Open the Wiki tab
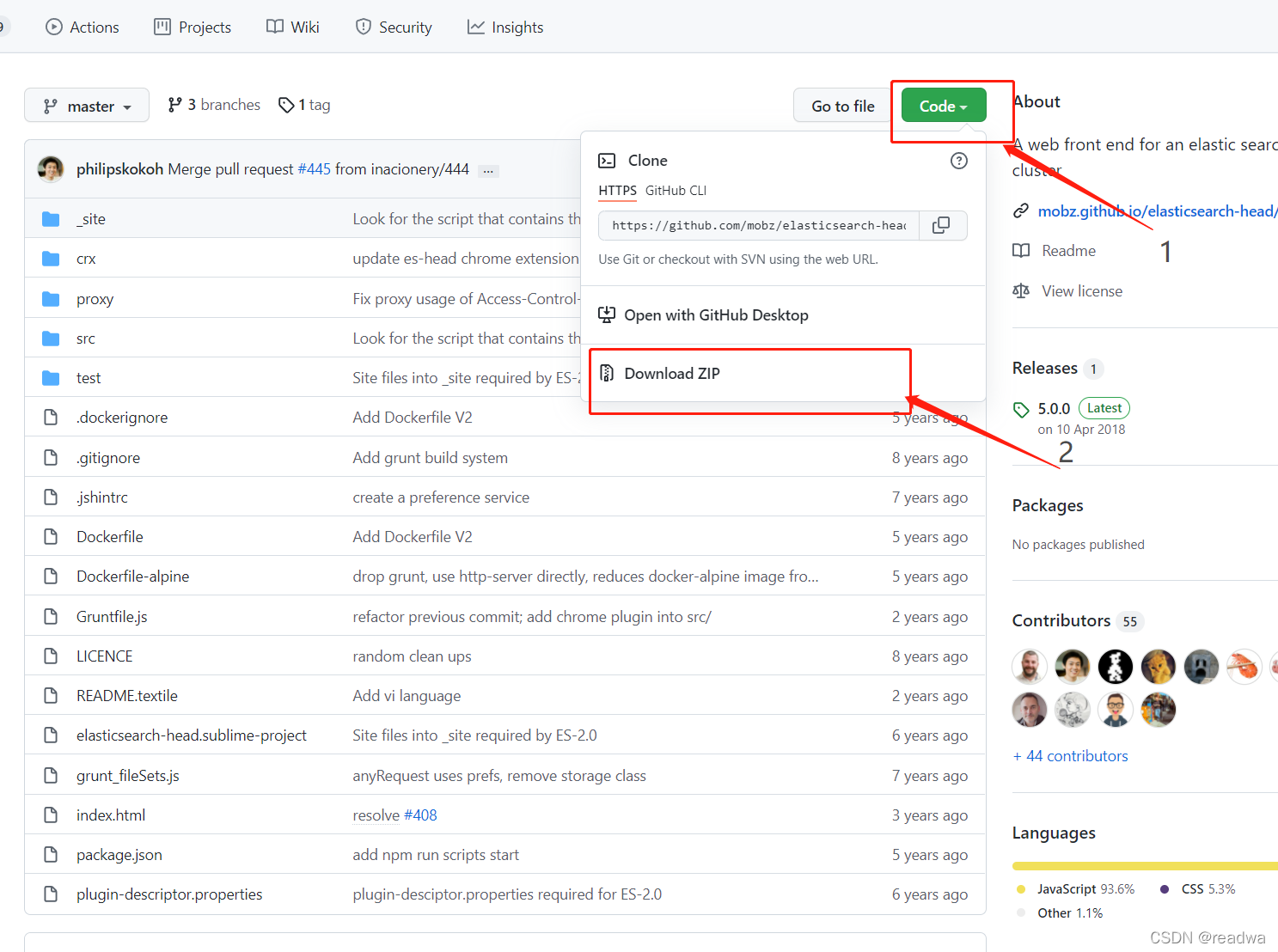 293,27
